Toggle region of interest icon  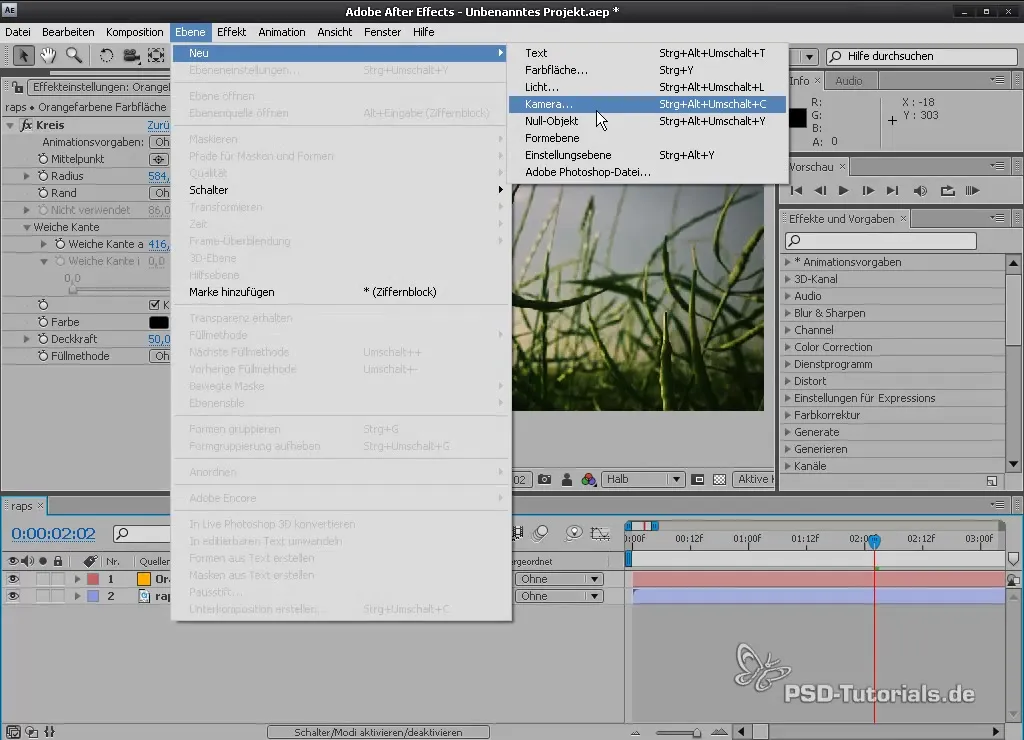click(697, 479)
